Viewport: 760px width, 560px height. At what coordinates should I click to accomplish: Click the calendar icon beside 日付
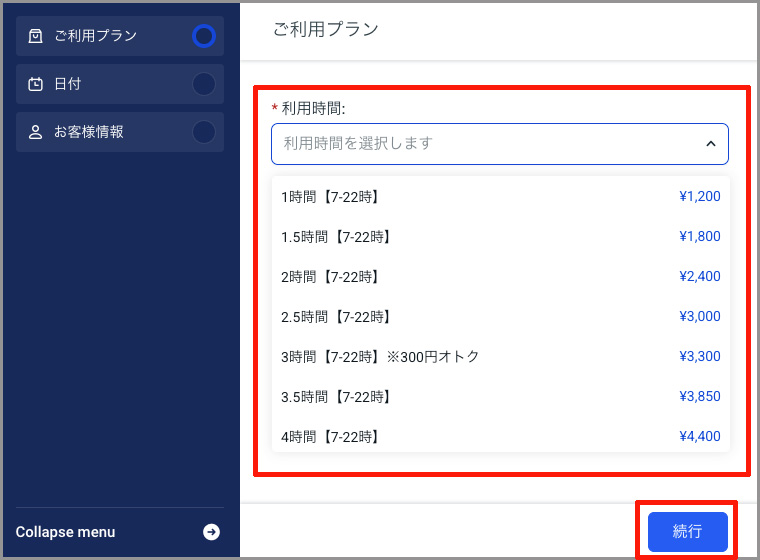35,84
